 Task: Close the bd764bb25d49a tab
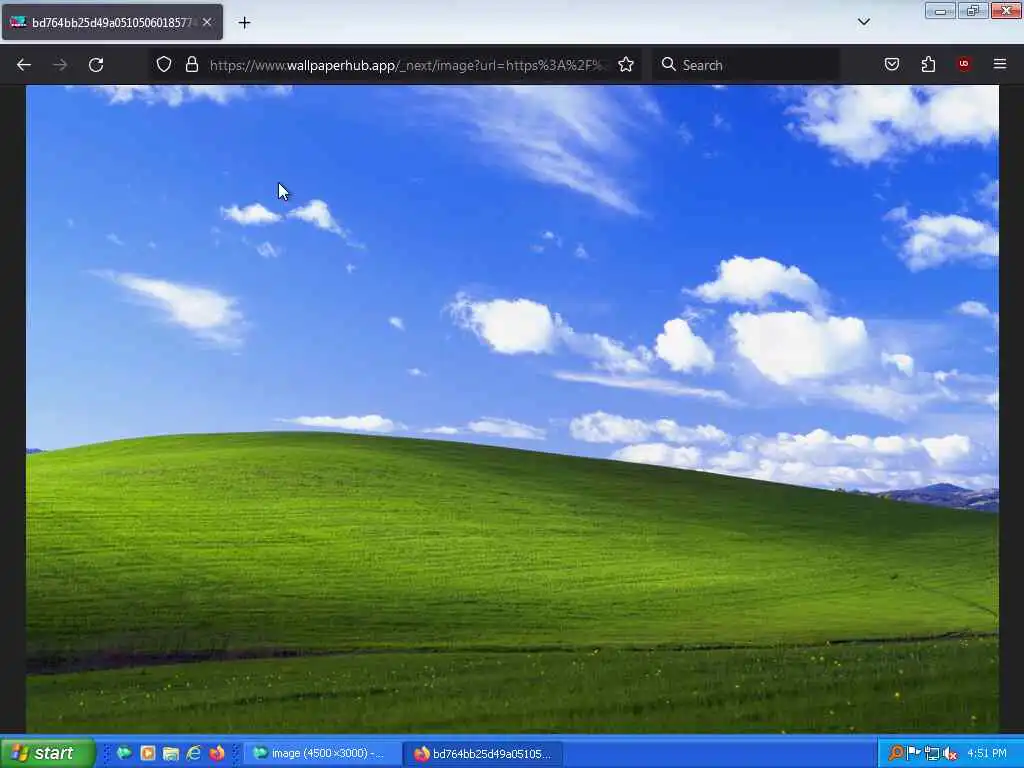206,22
